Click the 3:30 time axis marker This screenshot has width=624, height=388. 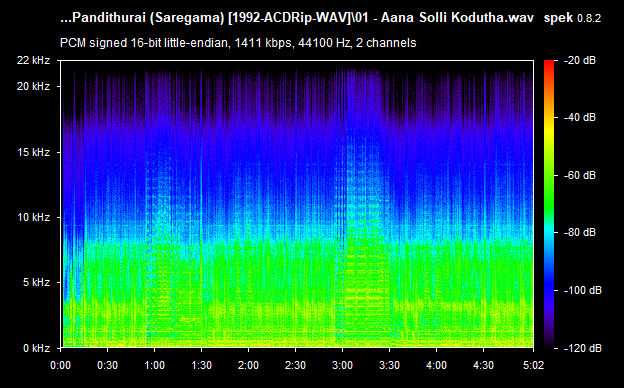click(389, 365)
